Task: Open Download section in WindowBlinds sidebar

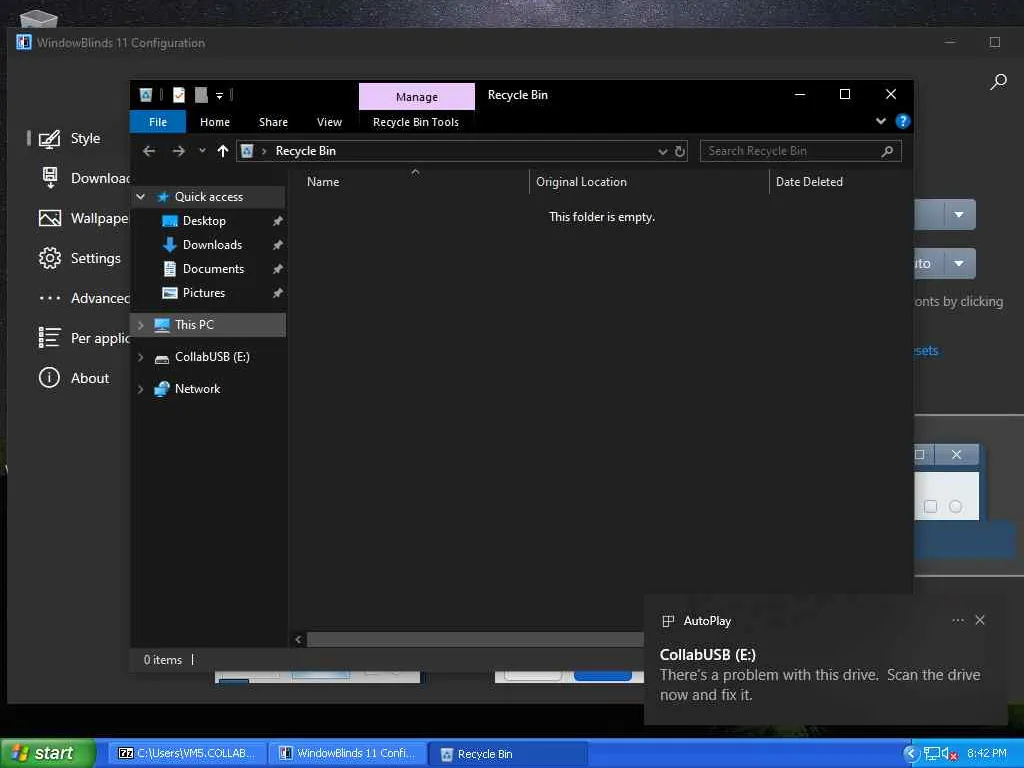Action: point(99,178)
